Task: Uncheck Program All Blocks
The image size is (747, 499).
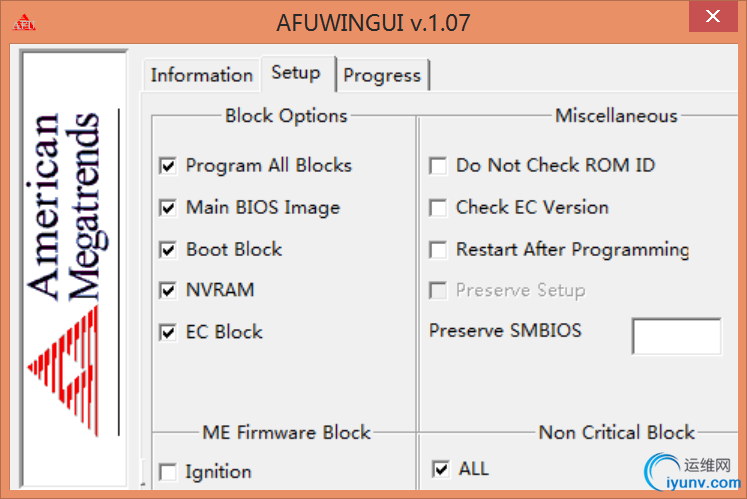Action: click(x=168, y=166)
